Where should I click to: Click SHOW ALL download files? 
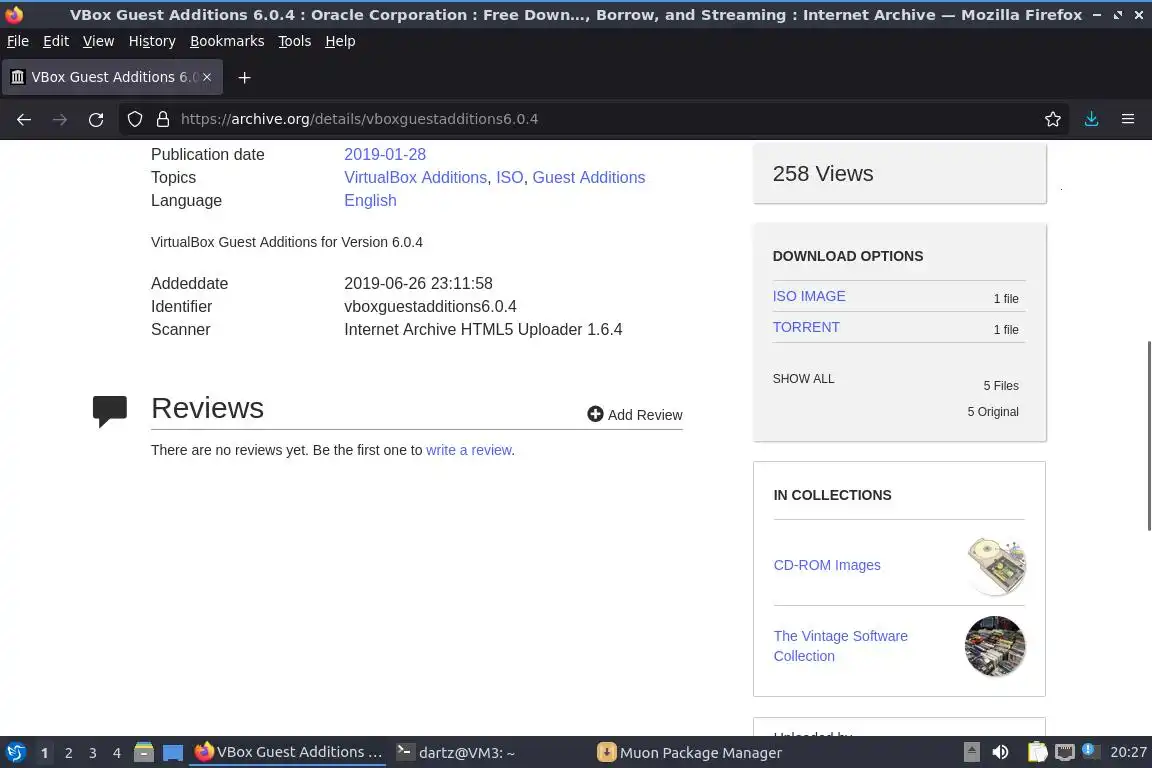click(803, 378)
